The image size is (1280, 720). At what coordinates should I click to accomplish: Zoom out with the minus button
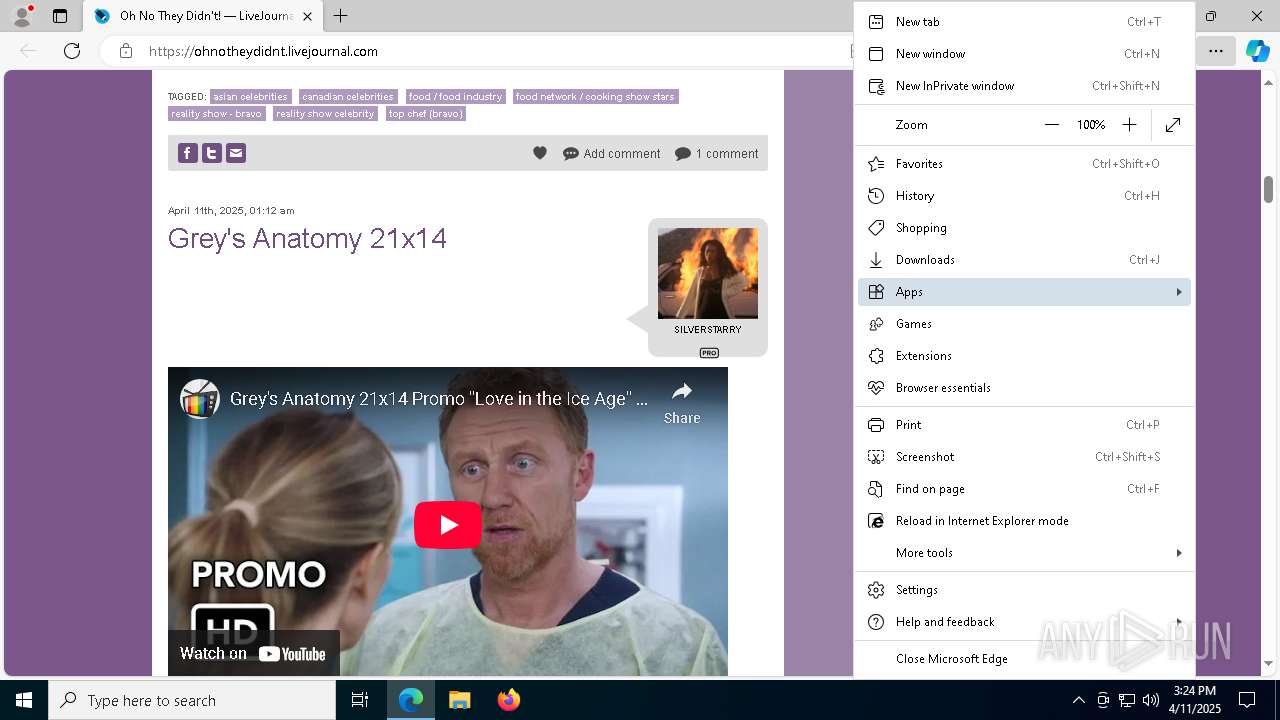[1051, 125]
